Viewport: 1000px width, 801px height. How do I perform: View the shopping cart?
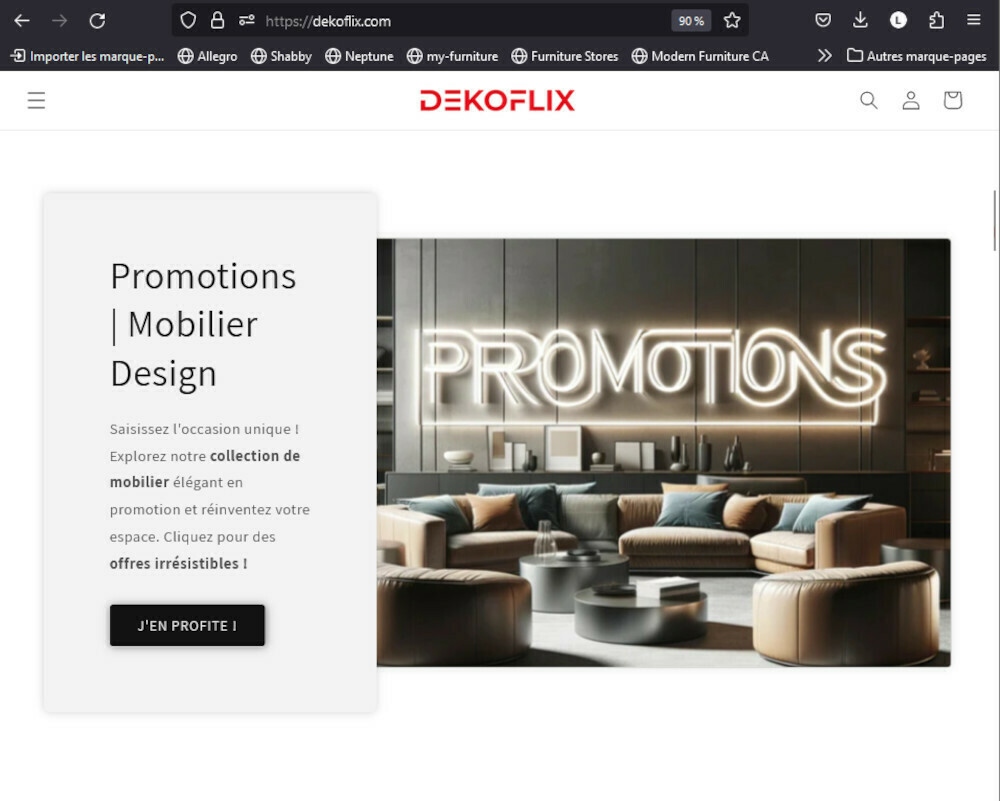point(953,100)
